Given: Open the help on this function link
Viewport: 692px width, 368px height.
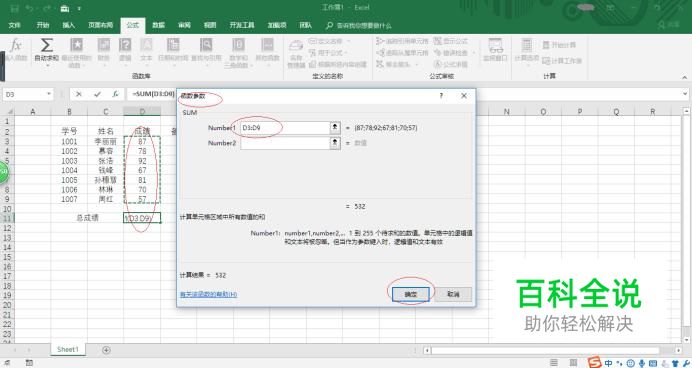Looking at the screenshot, I should [x=208, y=294].
